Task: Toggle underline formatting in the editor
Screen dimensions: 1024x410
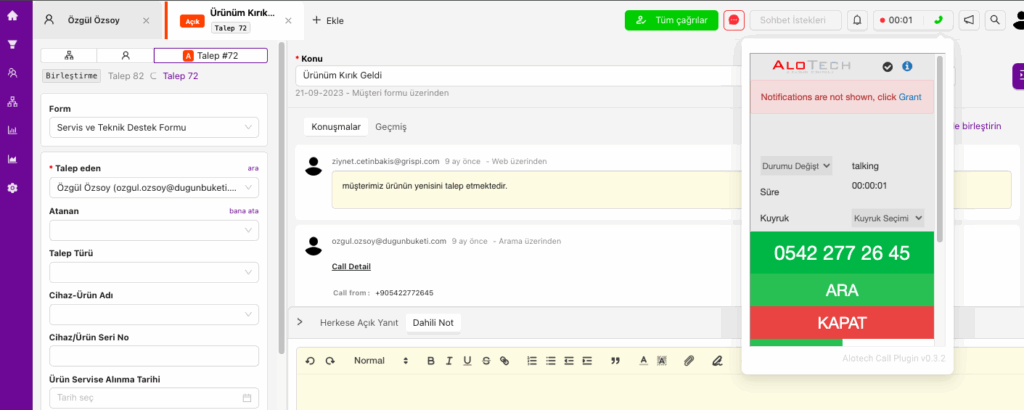Action: click(x=467, y=360)
